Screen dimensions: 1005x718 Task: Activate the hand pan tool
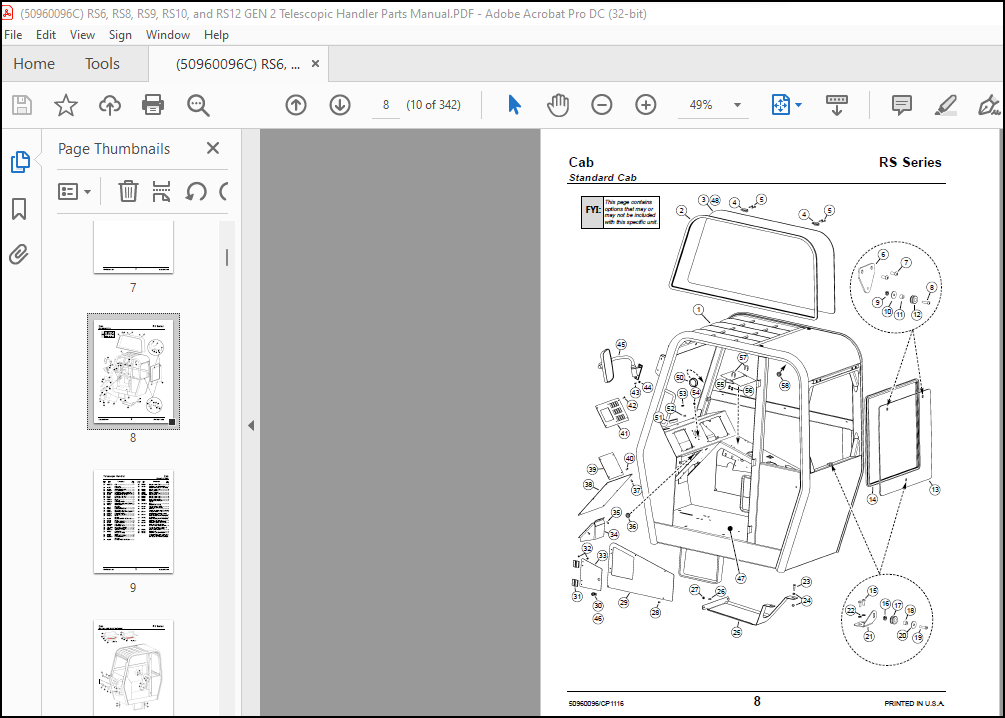558,105
